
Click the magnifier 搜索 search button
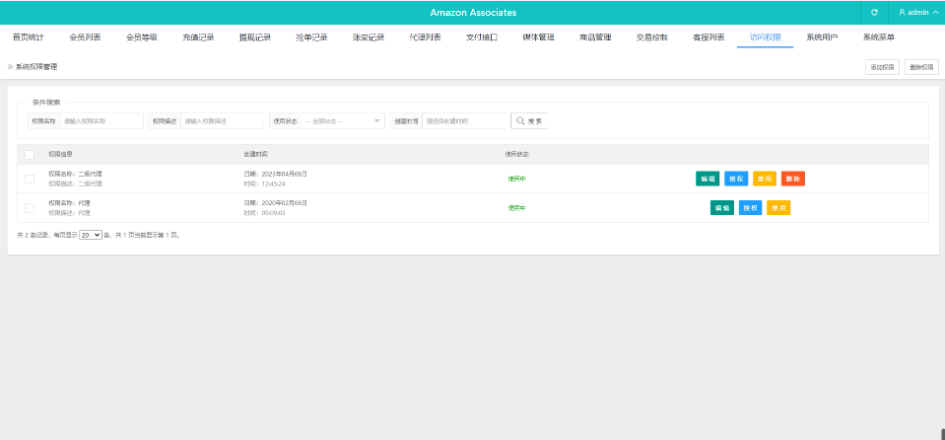pyautogui.click(x=529, y=121)
